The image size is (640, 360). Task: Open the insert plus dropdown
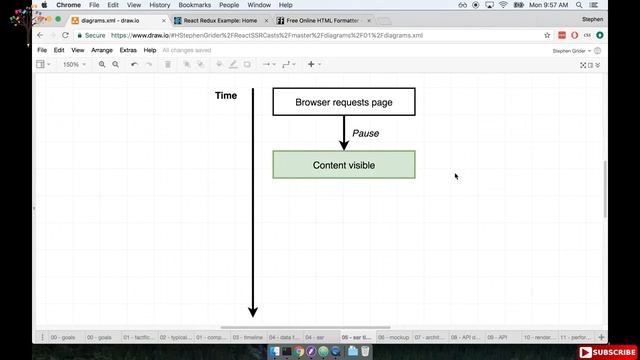tap(314, 64)
